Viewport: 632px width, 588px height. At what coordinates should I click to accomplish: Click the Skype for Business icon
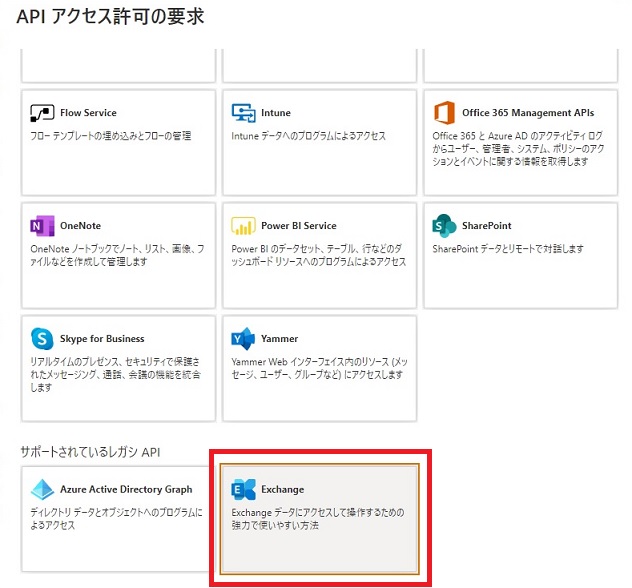(42, 339)
